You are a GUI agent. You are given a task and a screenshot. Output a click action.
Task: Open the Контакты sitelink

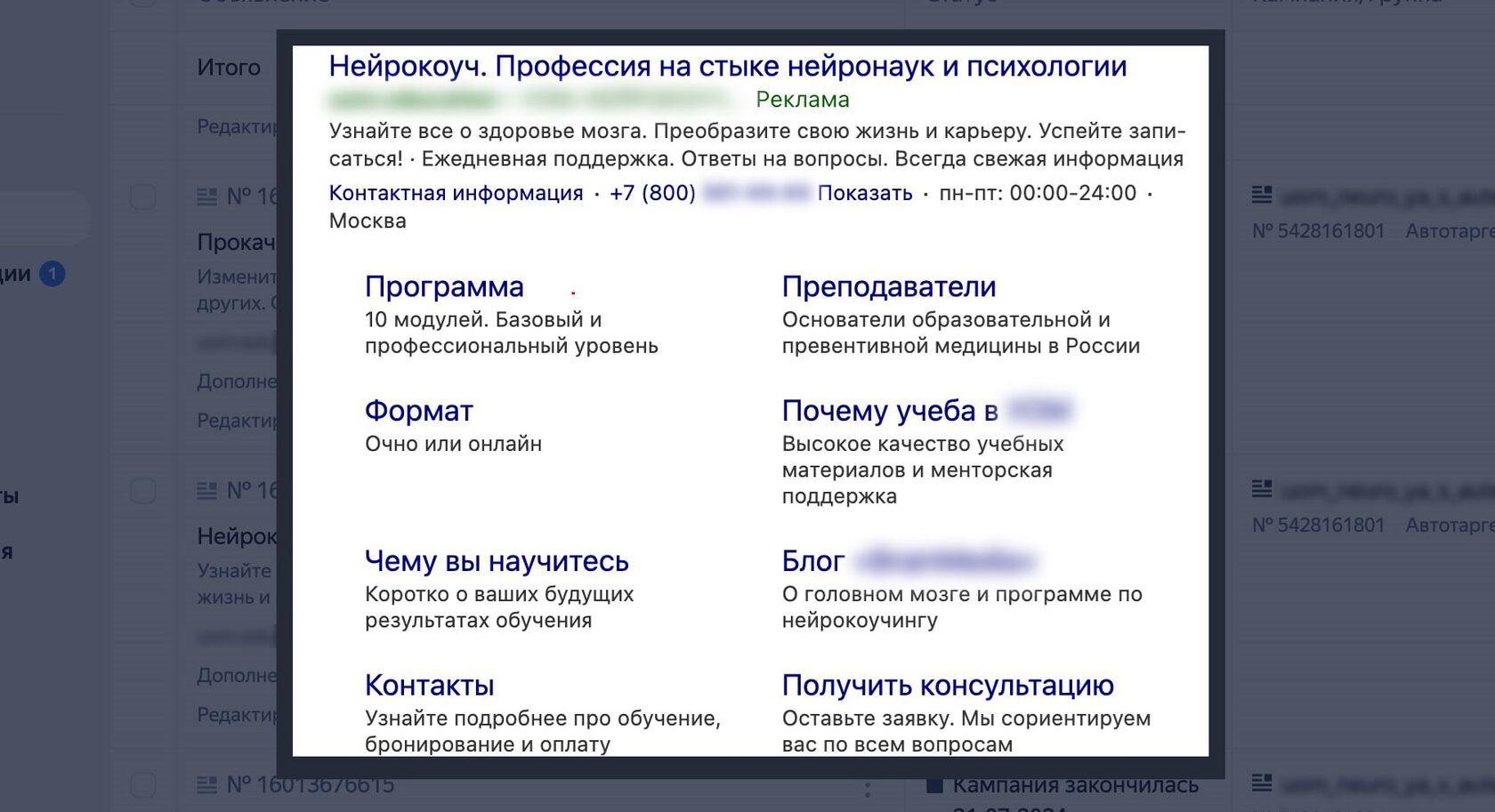pyautogui.click(x=429, y=686)
